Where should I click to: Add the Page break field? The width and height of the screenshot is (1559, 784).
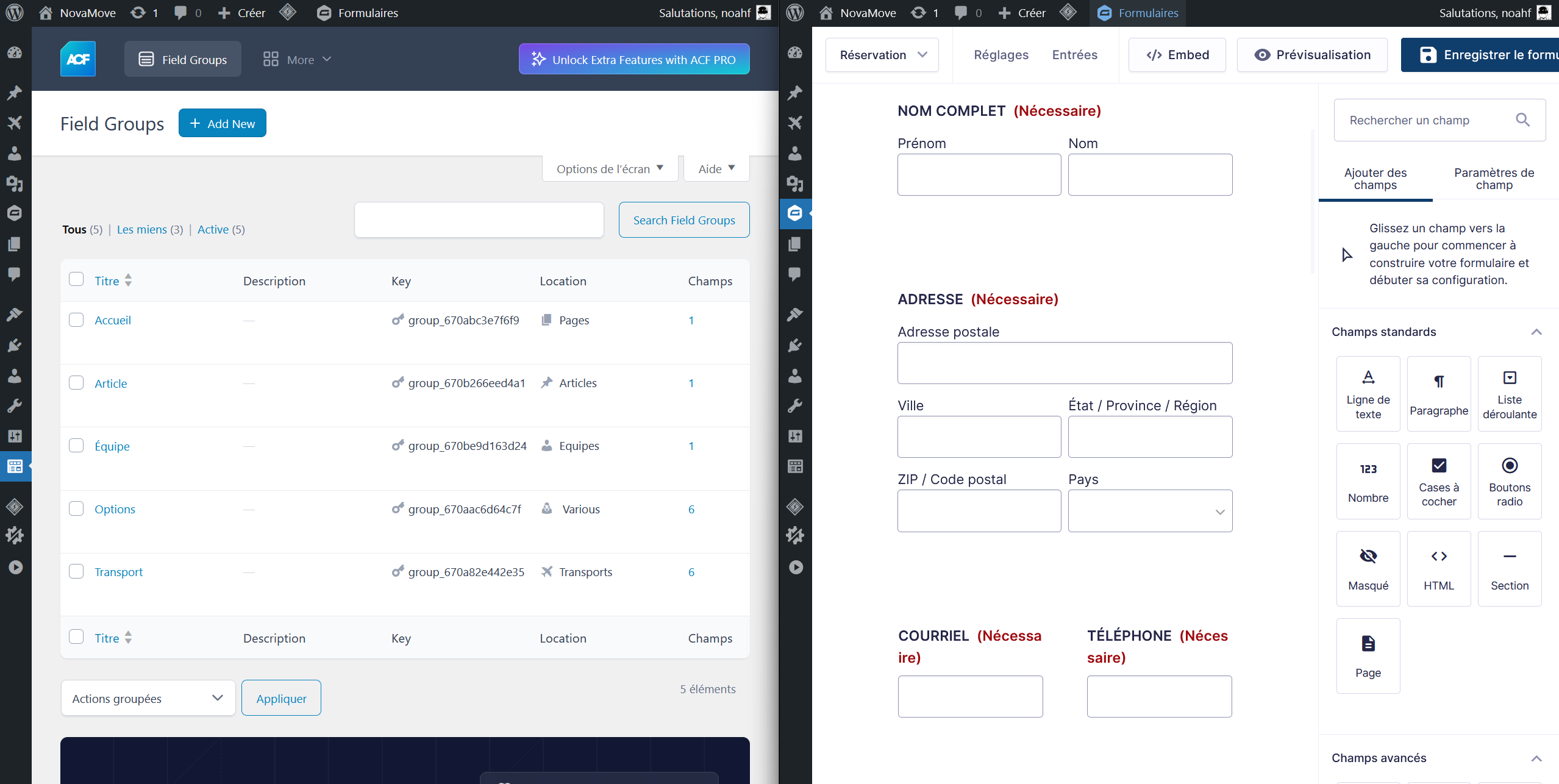click(1368, 655)
